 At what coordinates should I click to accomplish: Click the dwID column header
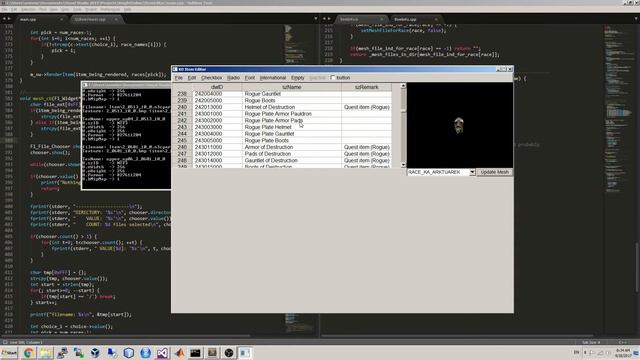click(217, 87)
